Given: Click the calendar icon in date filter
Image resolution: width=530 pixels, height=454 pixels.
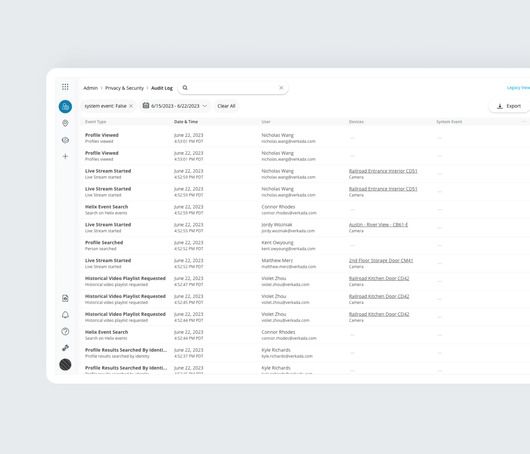Looking at the screenshot, I should (x=146, y=105).
